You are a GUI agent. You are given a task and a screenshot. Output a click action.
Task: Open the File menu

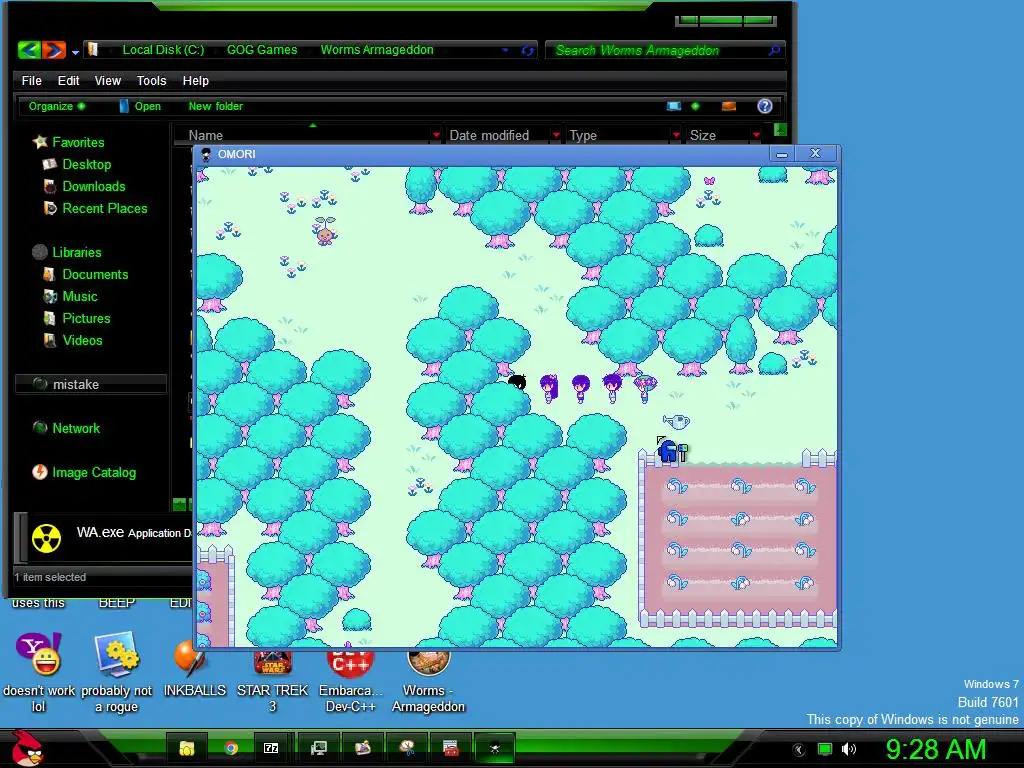(x=31, y=80)
